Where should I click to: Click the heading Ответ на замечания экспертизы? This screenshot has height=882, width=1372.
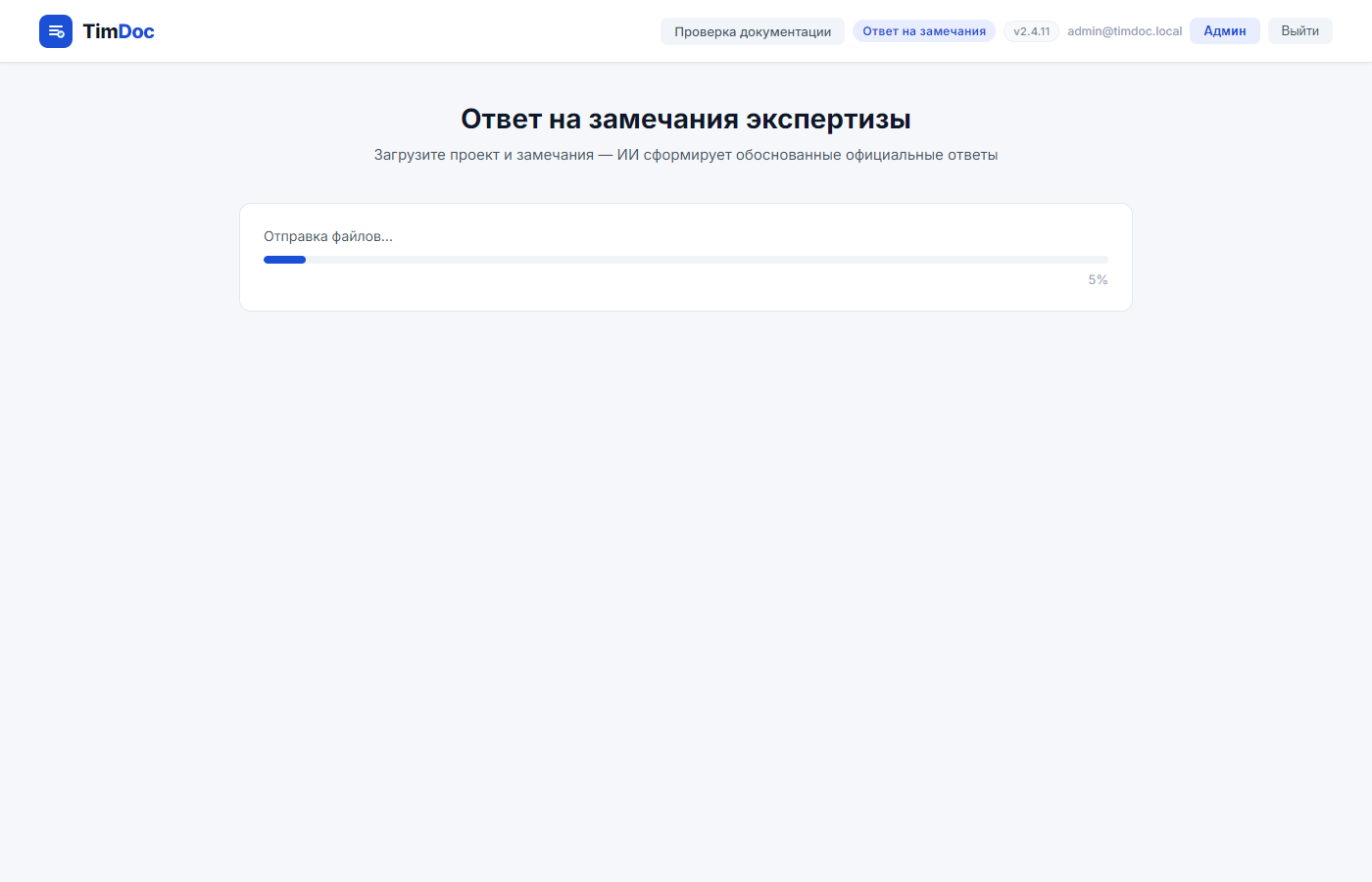(685, 119)
